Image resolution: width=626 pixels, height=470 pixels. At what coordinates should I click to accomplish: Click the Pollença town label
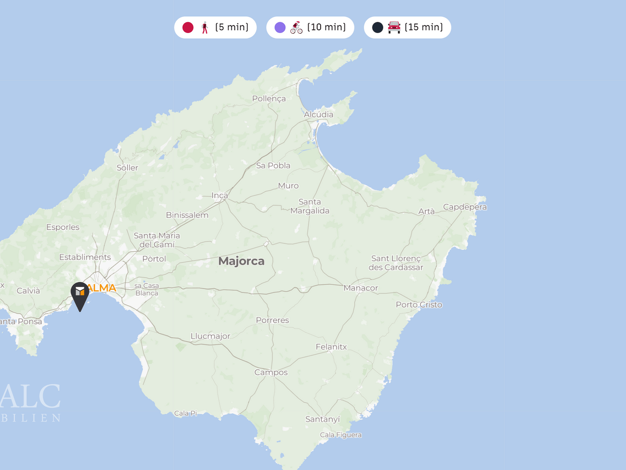coord(269,99)
